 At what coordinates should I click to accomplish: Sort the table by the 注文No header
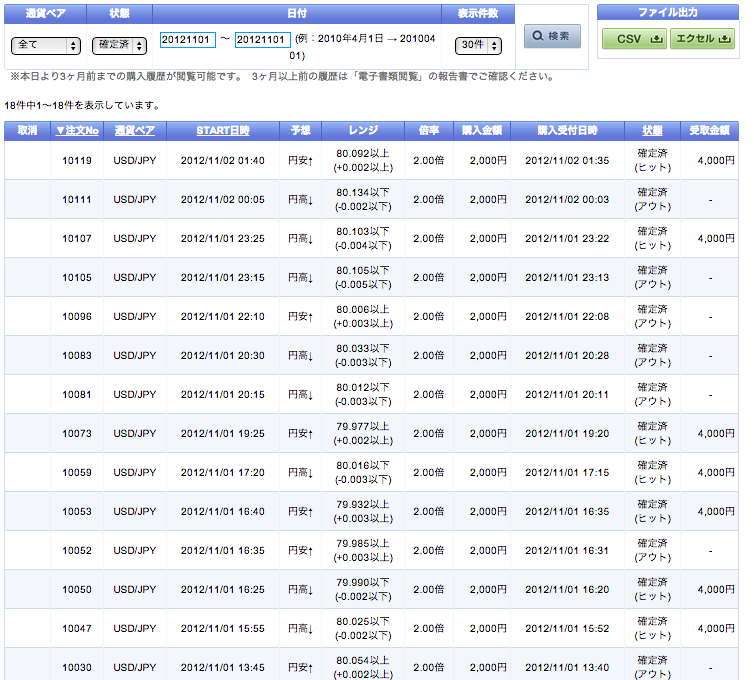[x=77, y=131]
